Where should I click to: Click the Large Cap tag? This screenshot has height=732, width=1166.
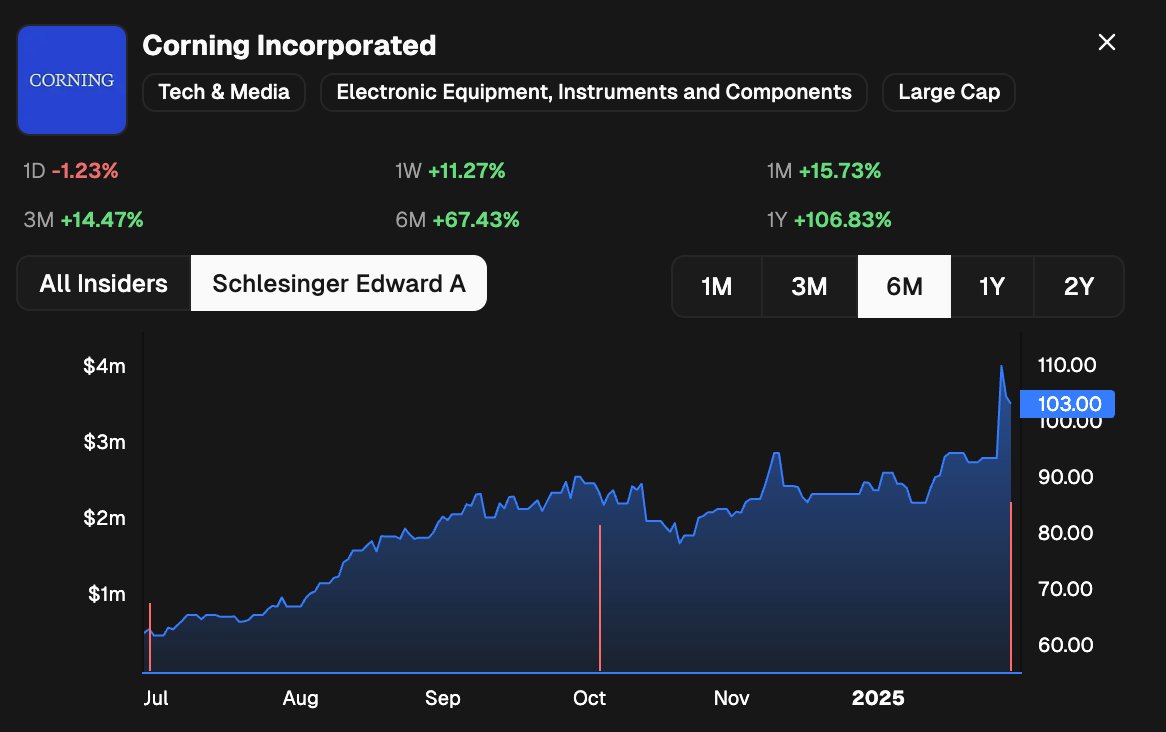click(949, 92)
